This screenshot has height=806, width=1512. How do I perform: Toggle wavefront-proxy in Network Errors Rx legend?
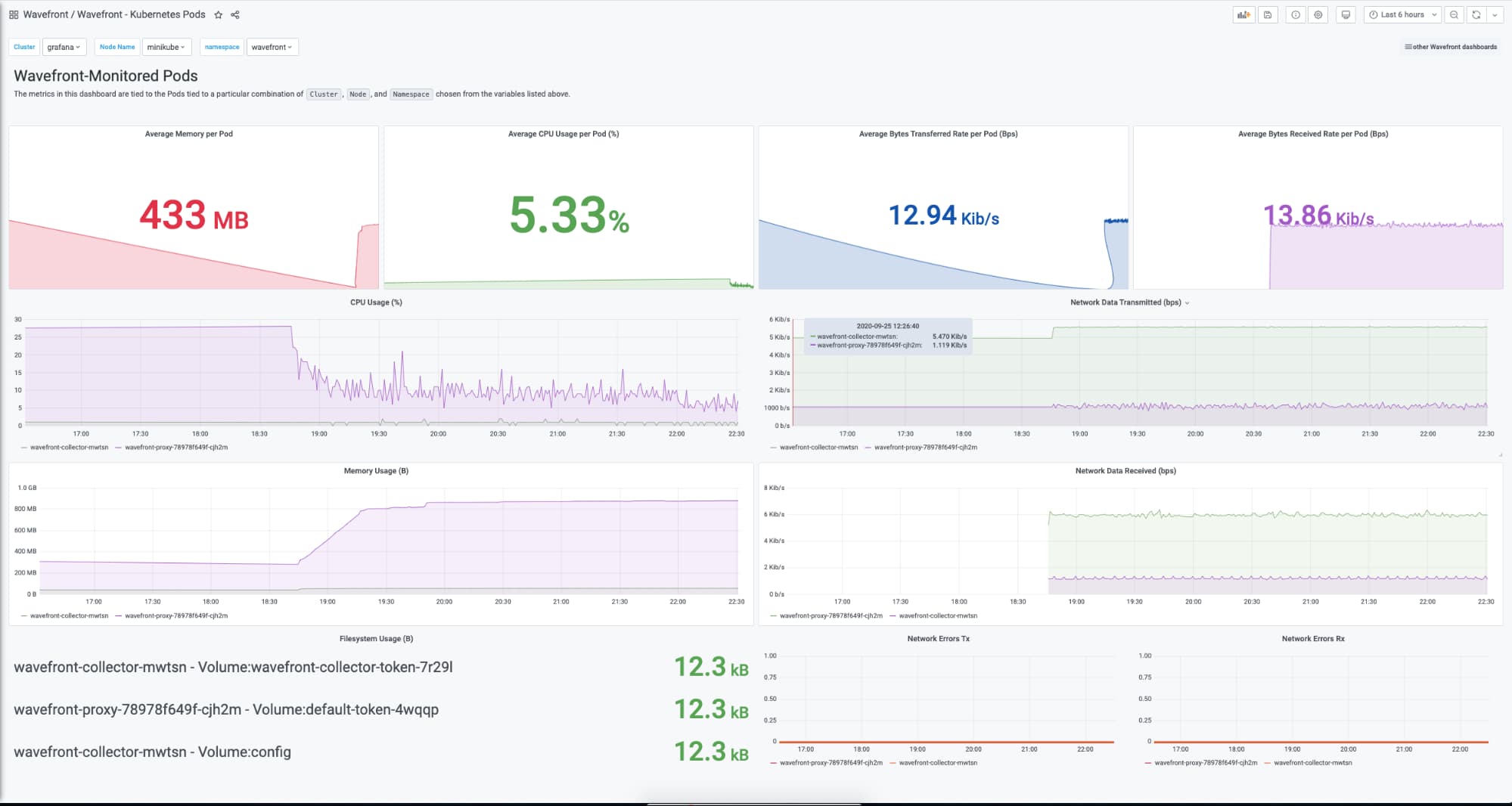[x=1206, y=763]
